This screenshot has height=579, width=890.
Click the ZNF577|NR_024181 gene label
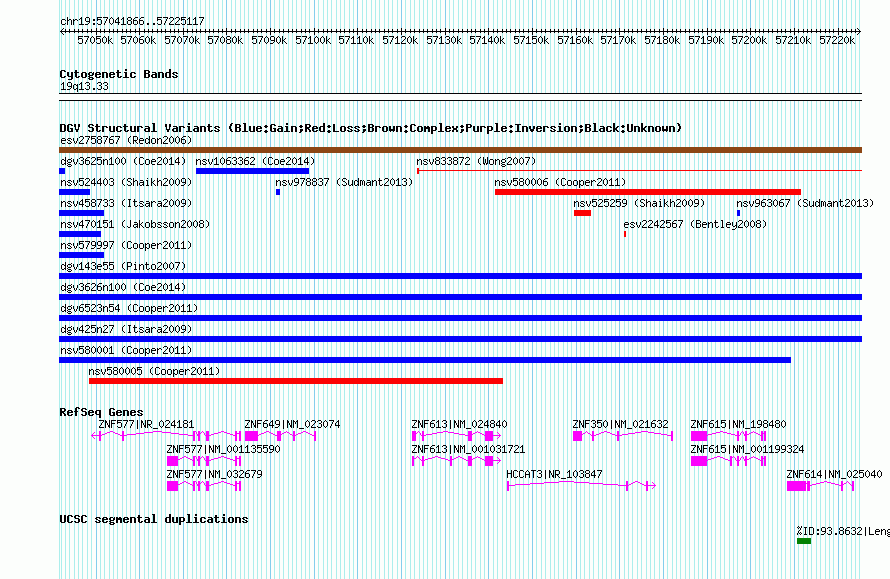(146, 424)
